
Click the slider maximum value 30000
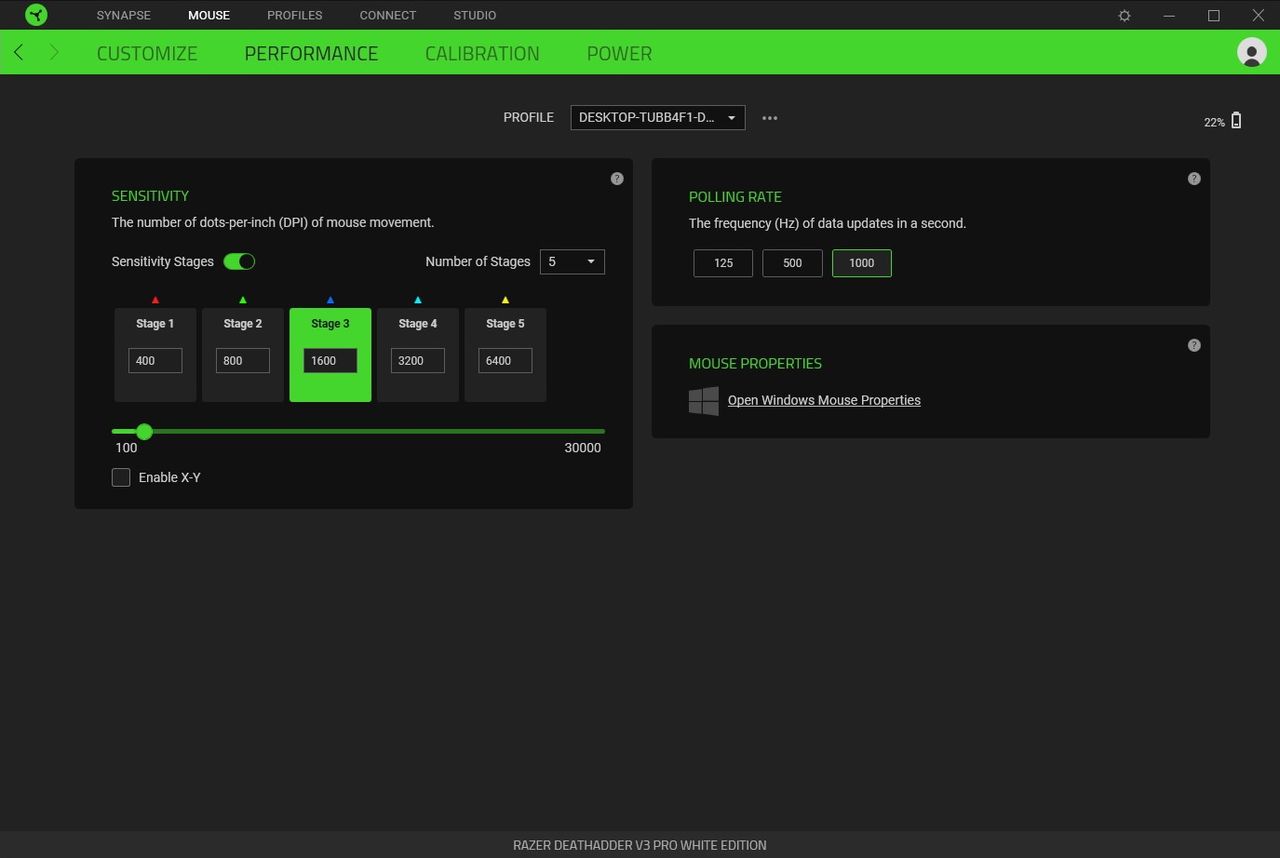tap(583, 448)
